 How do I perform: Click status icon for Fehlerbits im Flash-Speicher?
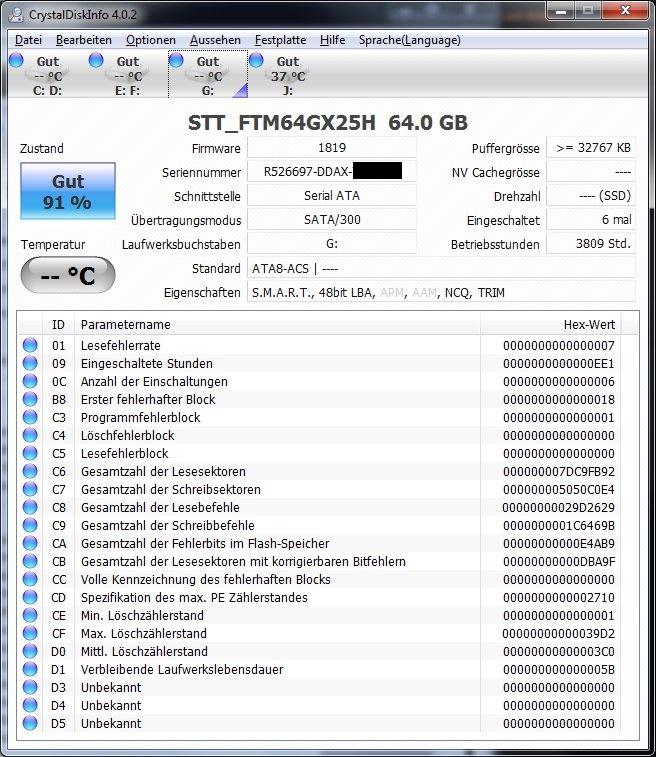coord(30,543)
